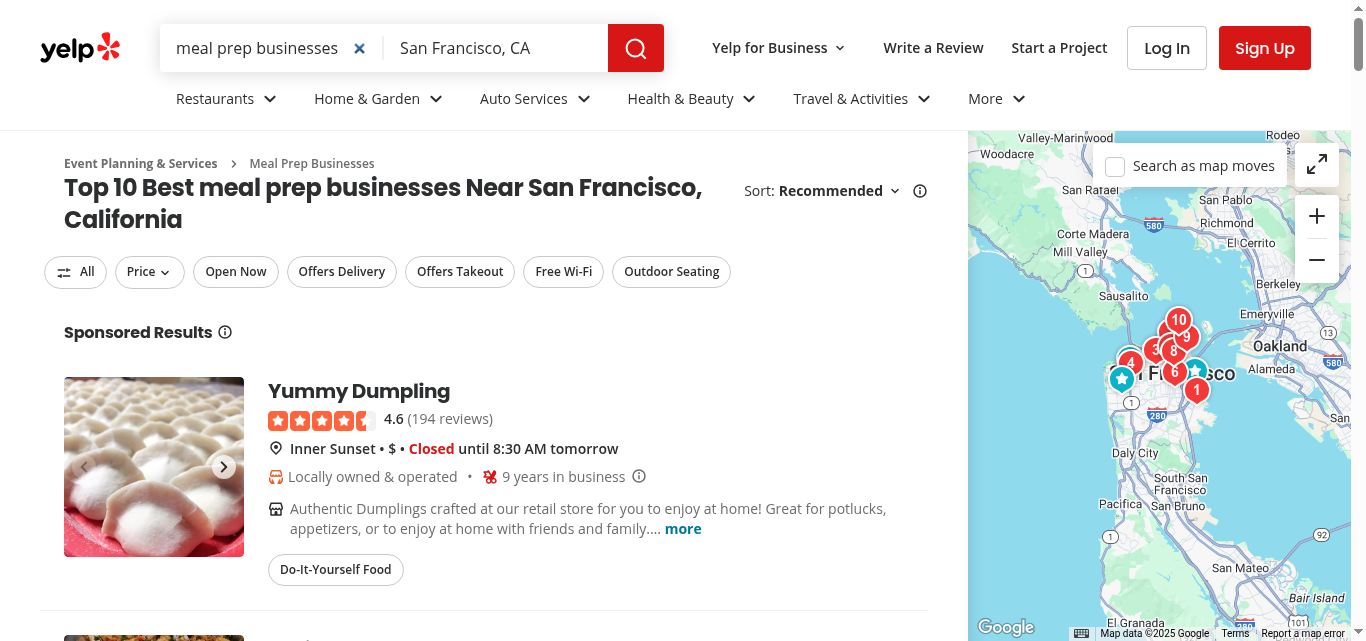Enable Search as map moves checkbox
This screenshot has height=641, width=1366.
point(1115,167)
